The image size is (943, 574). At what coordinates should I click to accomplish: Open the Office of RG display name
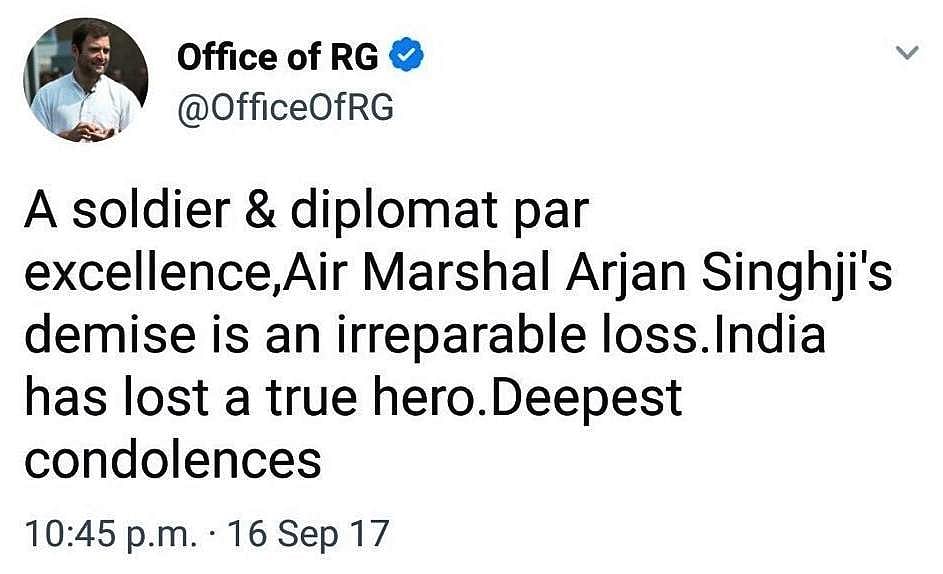278,58
